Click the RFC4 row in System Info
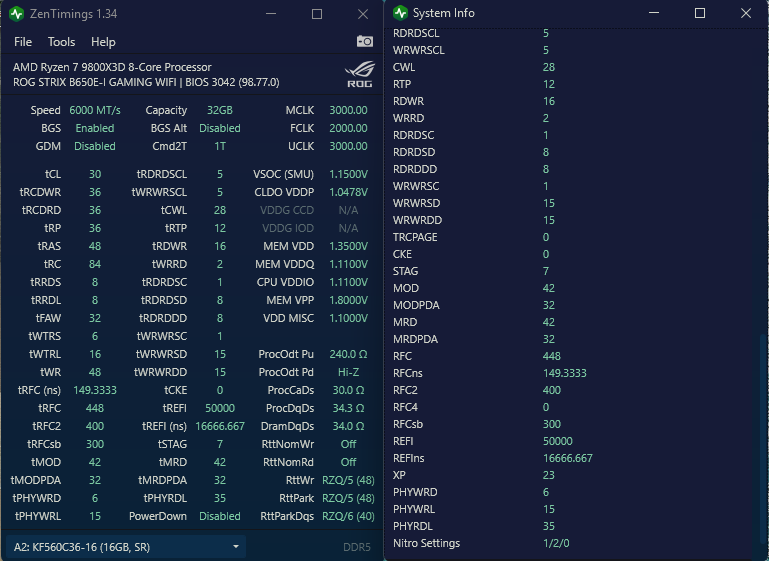This screenshot has width=769, height=561. (x=571, y=407)
